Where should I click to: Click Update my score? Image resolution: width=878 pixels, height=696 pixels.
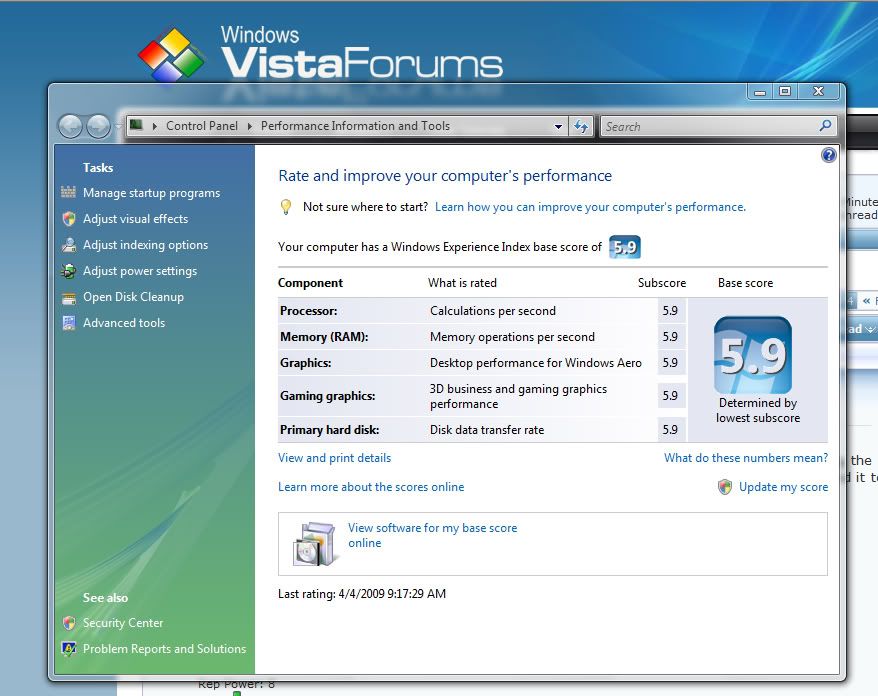click(783, 487)
